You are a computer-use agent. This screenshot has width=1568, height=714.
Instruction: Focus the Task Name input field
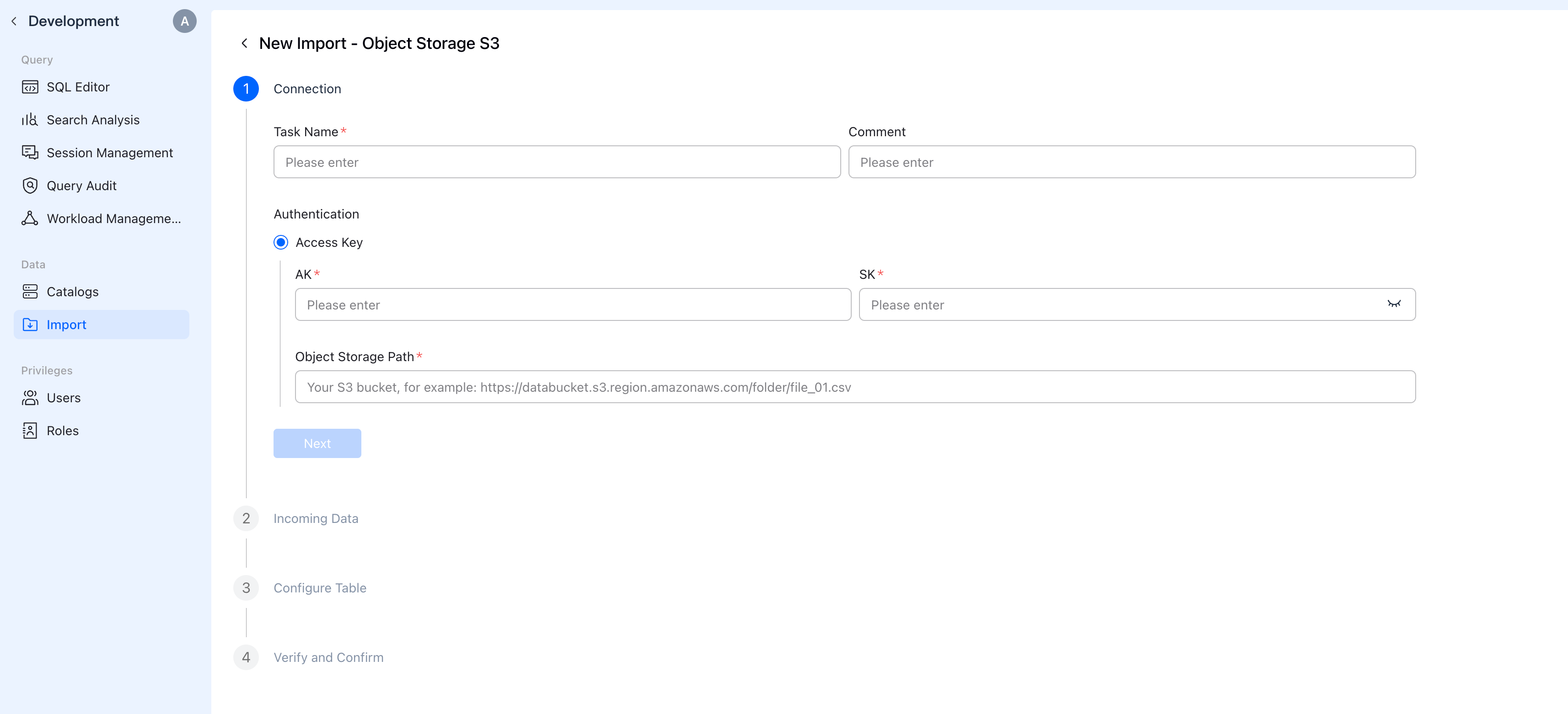pyautogui.click(x=556, y=162)
